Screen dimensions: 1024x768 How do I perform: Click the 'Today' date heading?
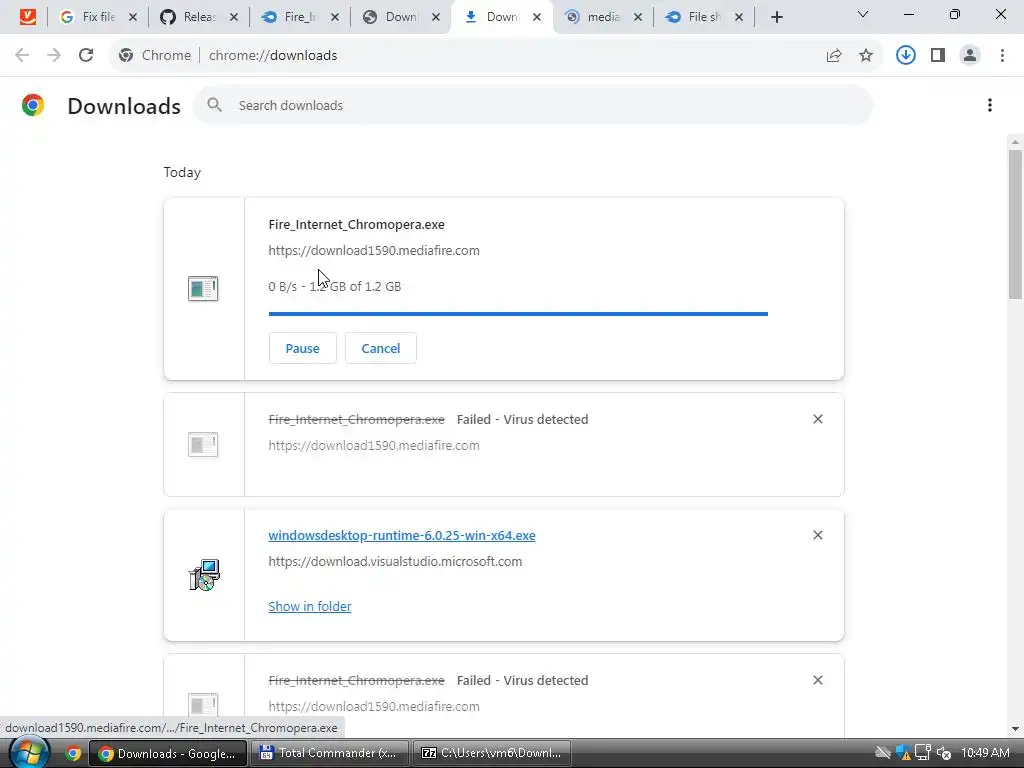[182, 172]
